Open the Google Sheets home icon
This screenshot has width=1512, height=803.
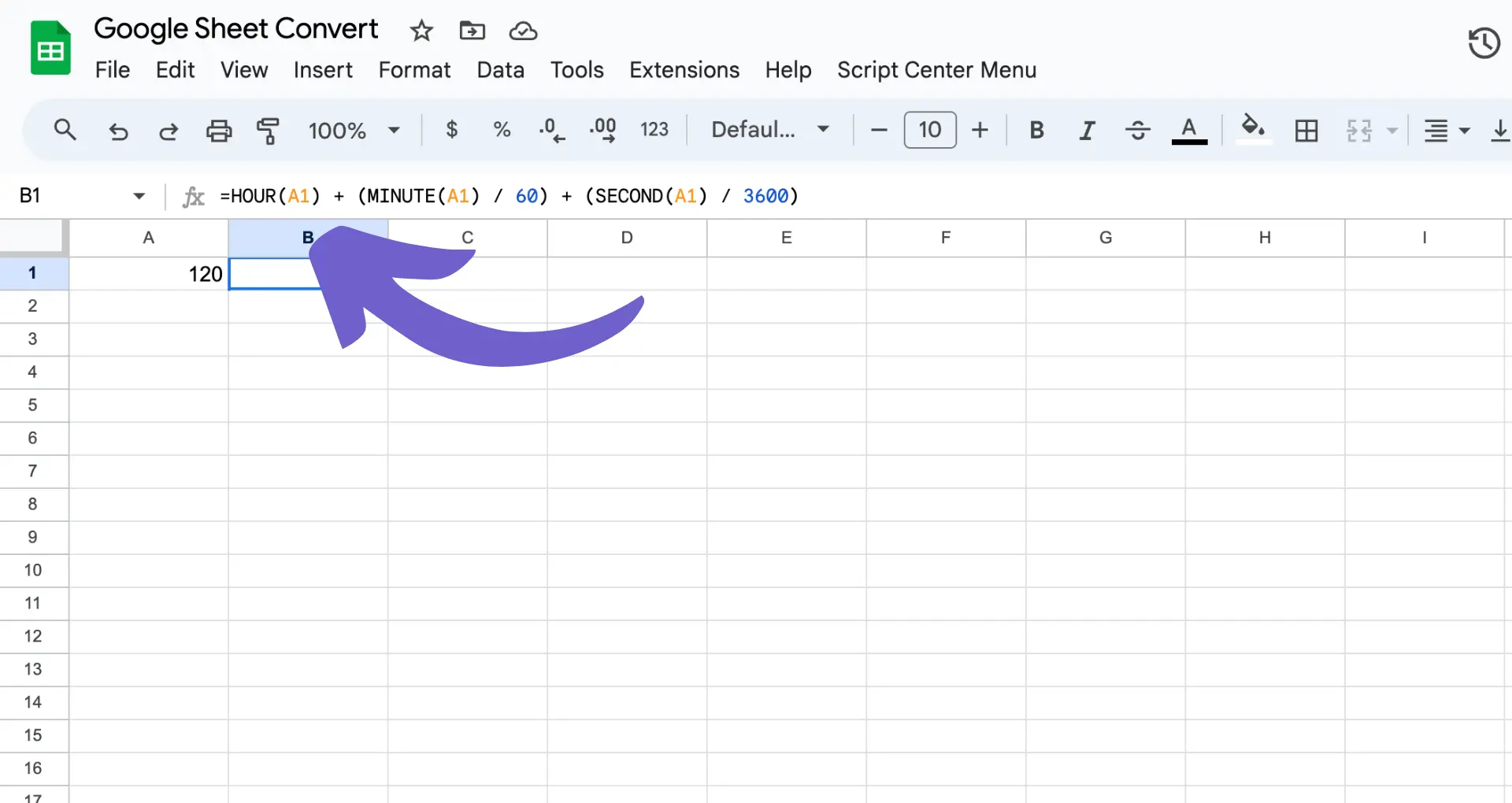tap(50, 48)
